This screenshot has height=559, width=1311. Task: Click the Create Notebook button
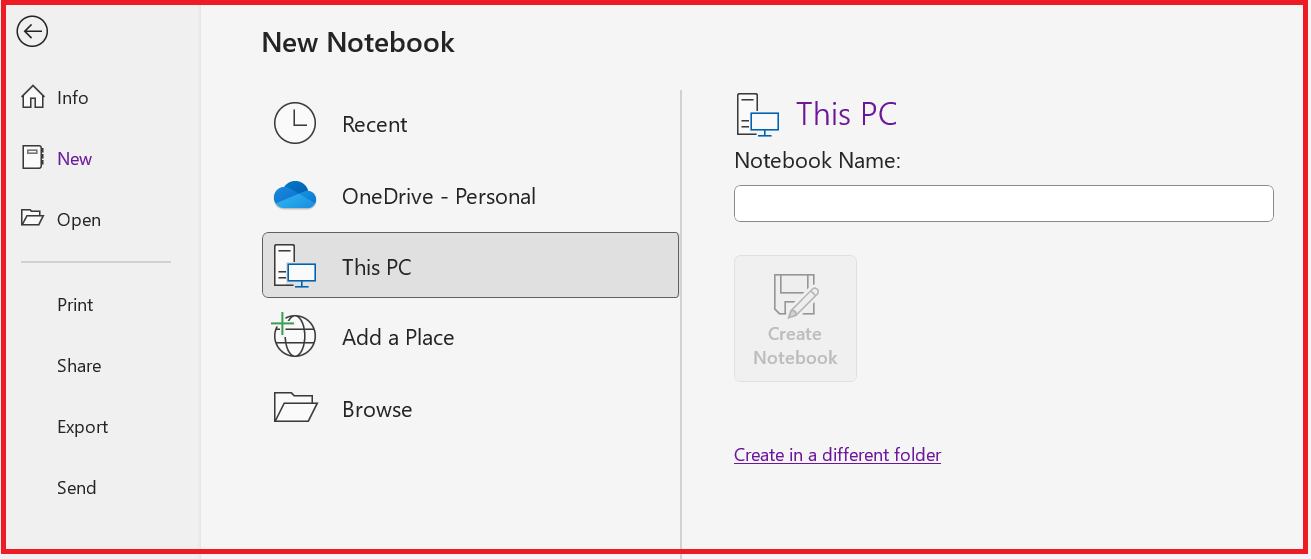pos(795,318)
